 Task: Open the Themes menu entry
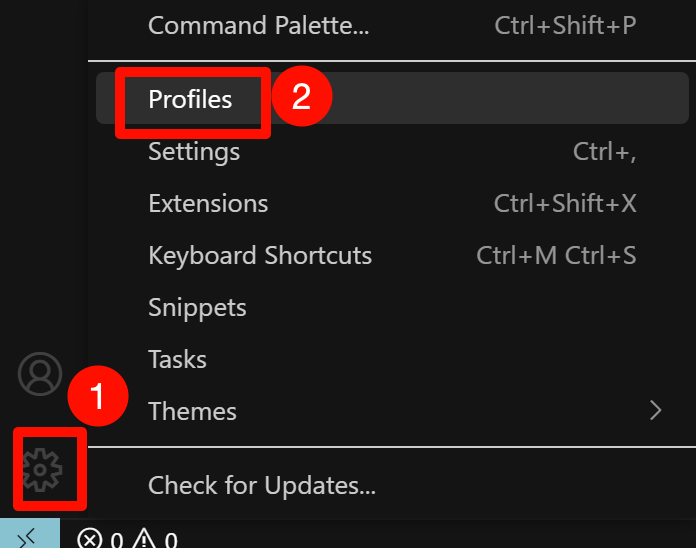(x=392, y=411)
